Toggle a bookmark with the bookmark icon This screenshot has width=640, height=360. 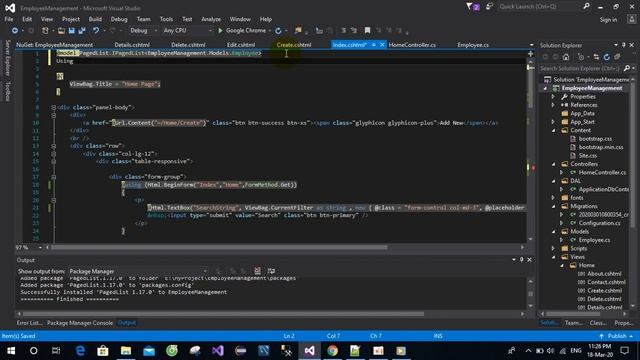(367, 31)
